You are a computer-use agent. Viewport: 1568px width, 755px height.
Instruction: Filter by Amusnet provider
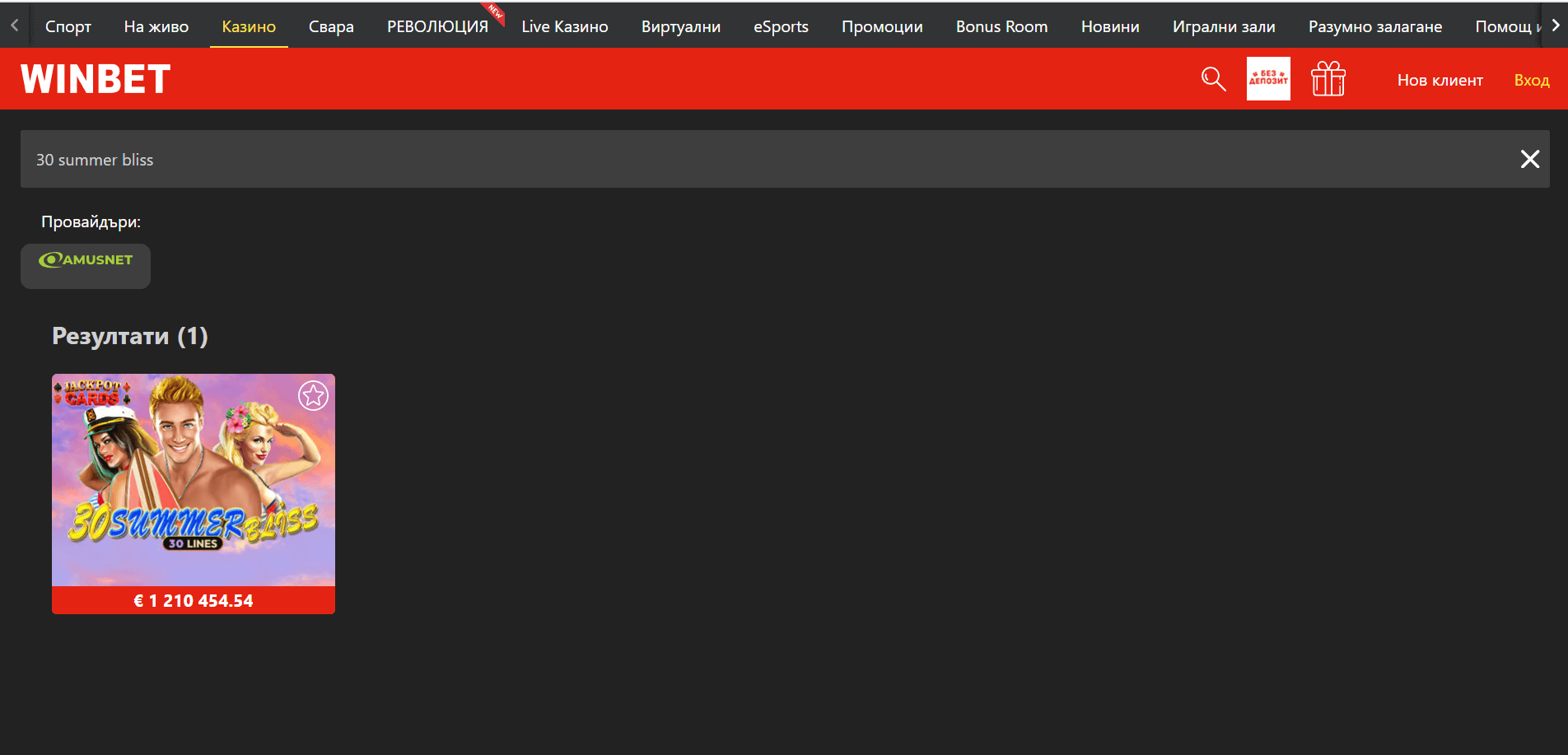click(86, 266)
